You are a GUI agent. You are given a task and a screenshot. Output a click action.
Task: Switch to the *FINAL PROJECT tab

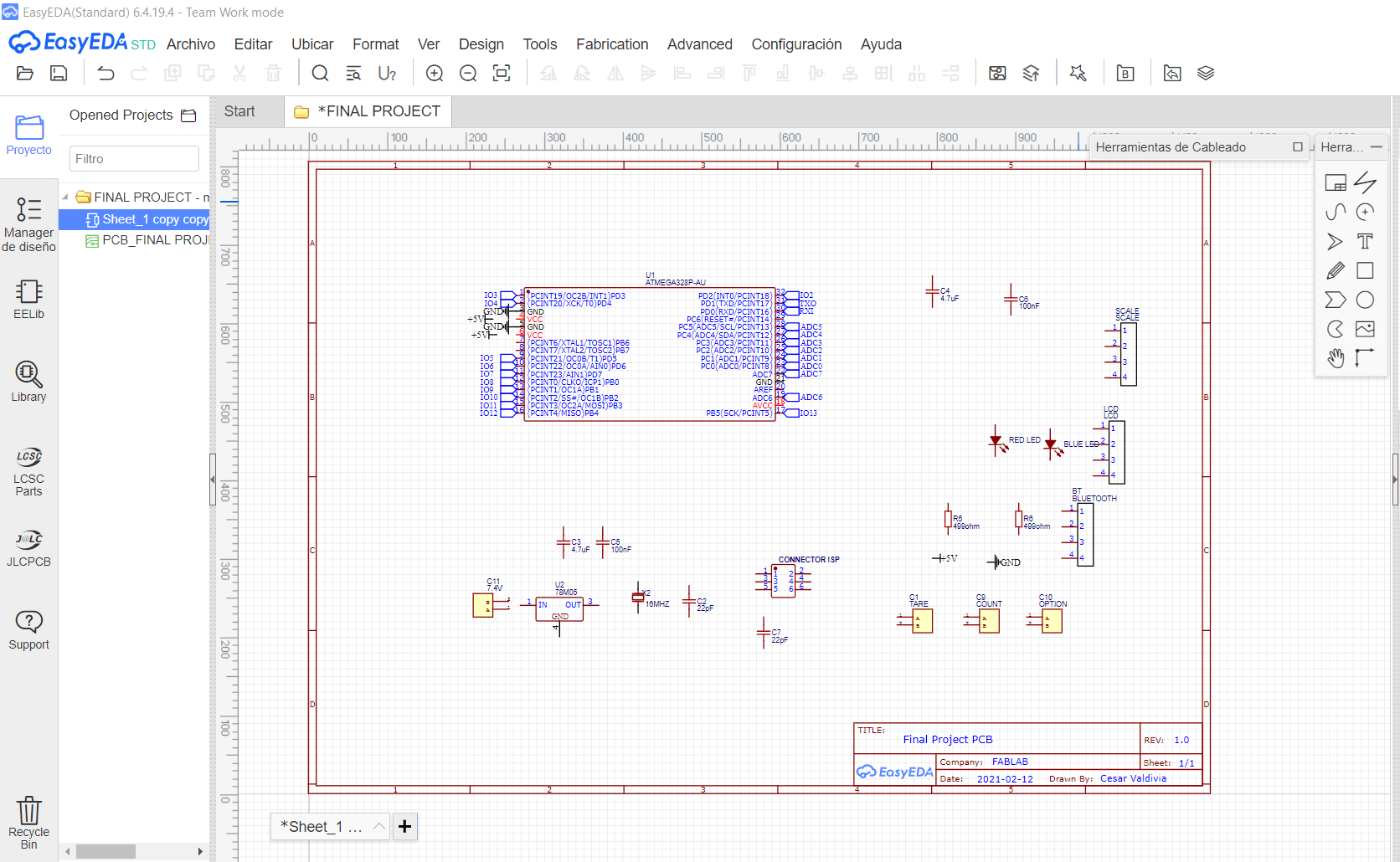click(368, 111)
